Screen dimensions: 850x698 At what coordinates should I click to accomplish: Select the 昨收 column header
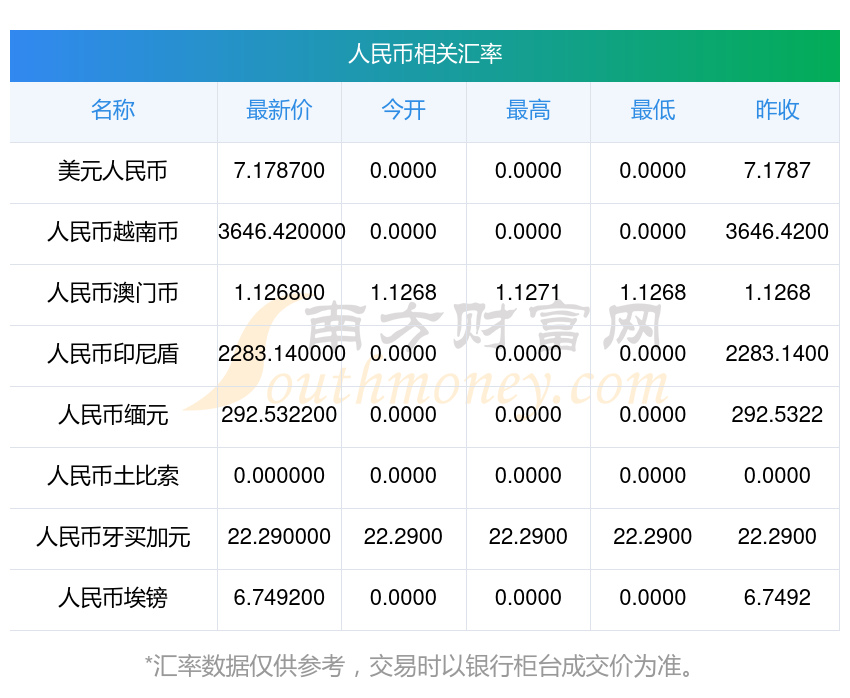coord(777,110)
